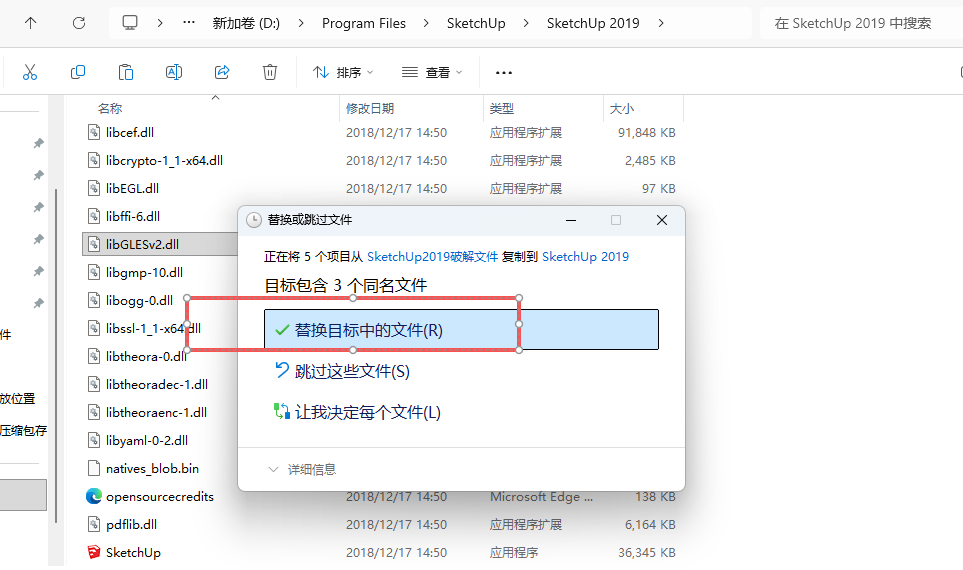The image size is (963, 570).
Task: Open the Sort (排序) dropdown
Action: [x=343, y=72]
